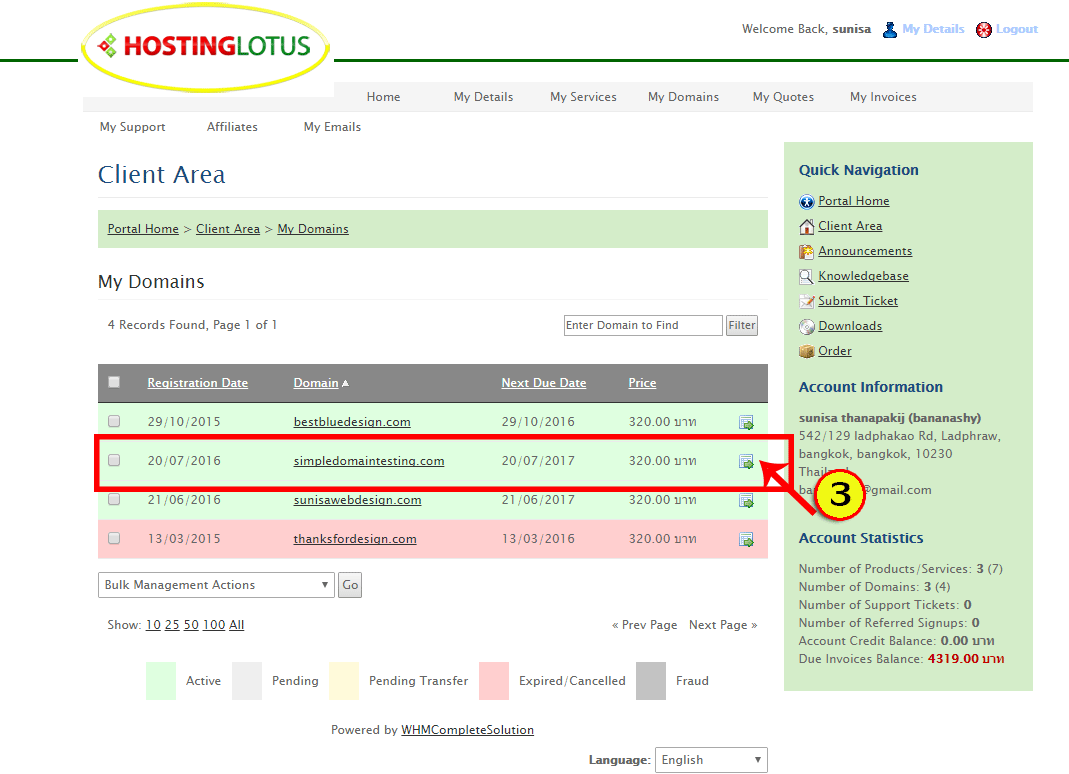Open manage icon for sunisawebdesign.com row
The width and height of the screenshot is (1069, 774).
(x=747, y=501)
